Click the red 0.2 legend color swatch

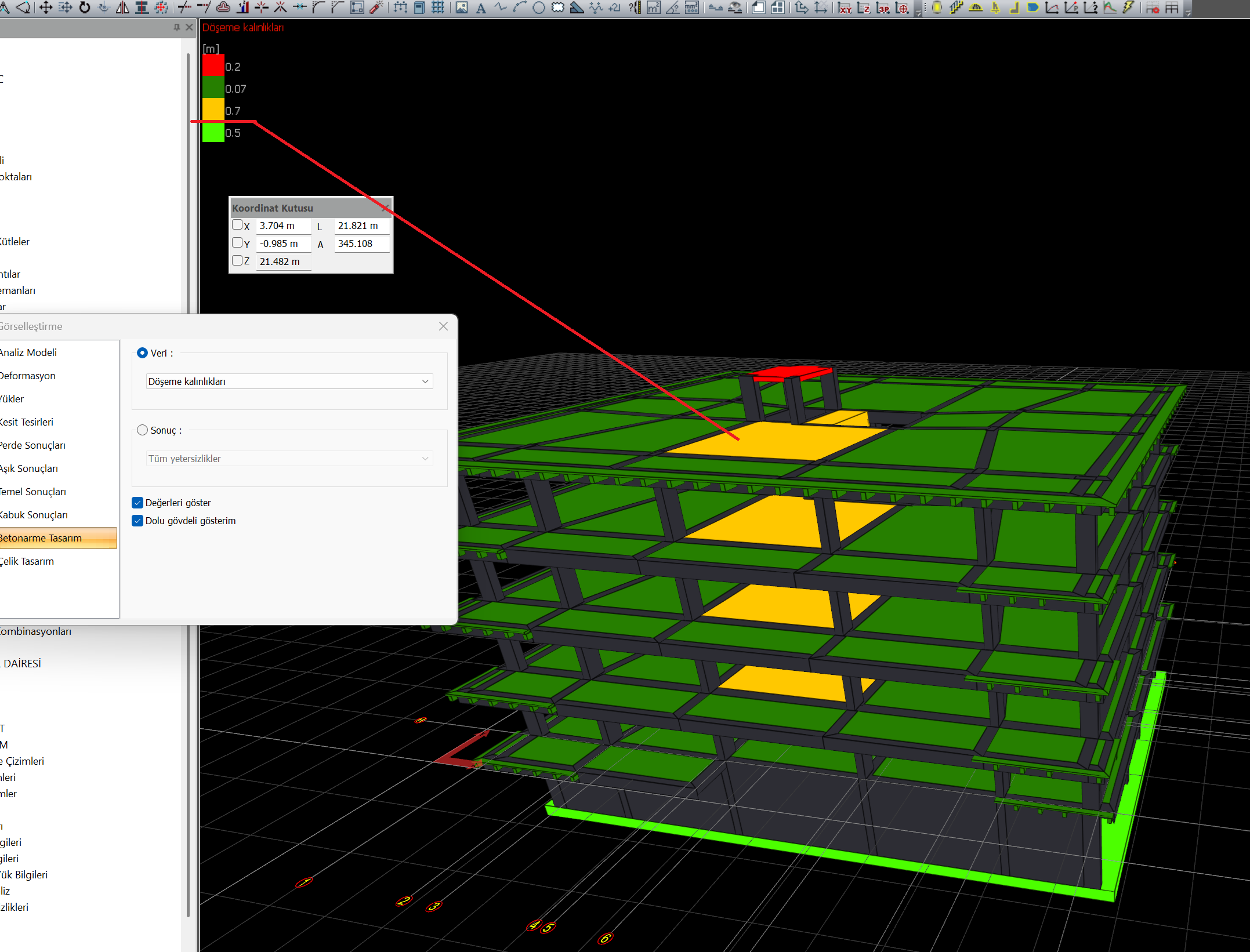(213, 66)
